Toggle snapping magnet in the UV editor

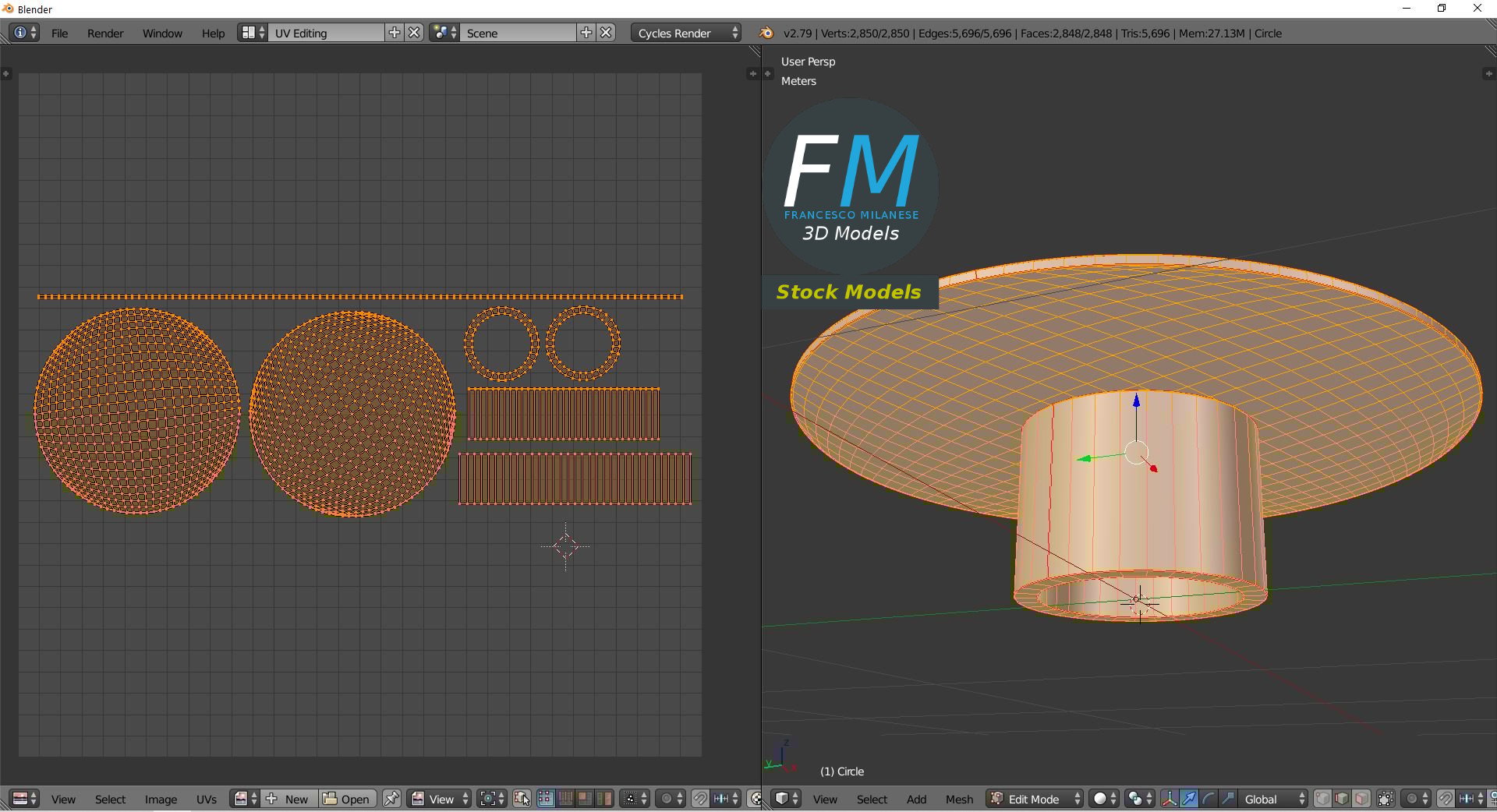click(x=699, y=799)
